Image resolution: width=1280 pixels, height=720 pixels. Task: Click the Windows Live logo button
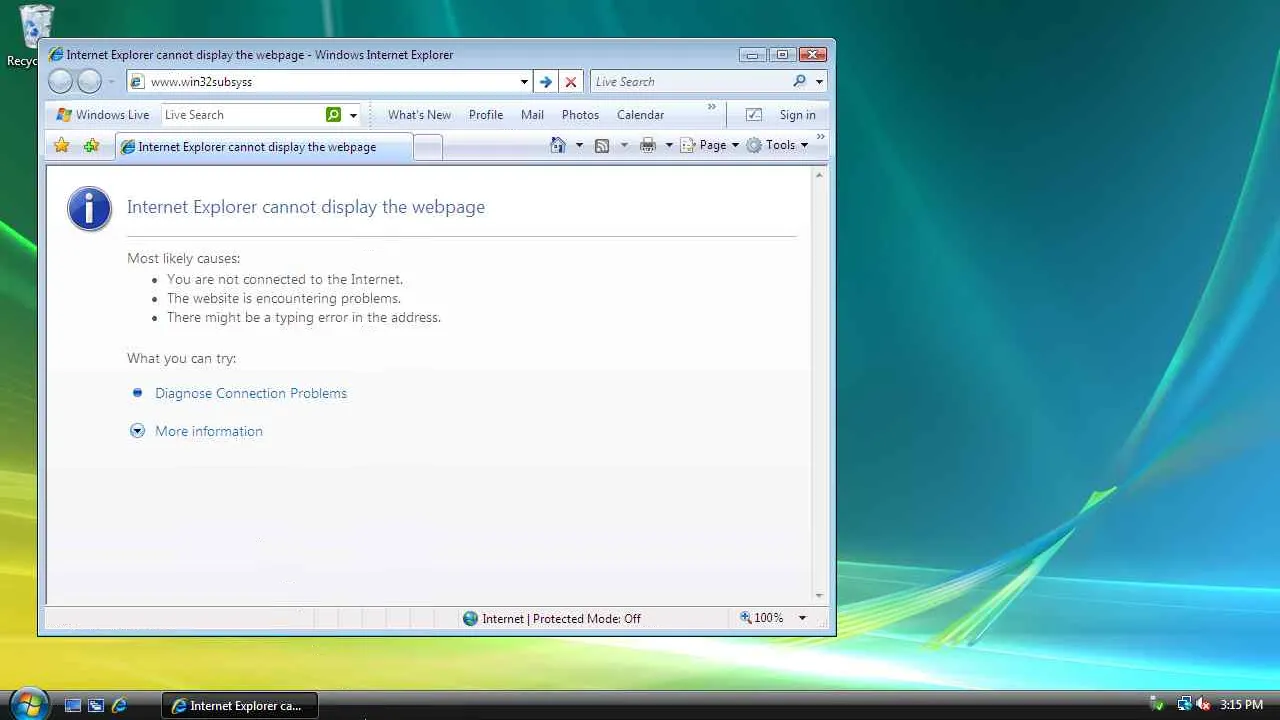pyautogui.click(x=103, y=115)
